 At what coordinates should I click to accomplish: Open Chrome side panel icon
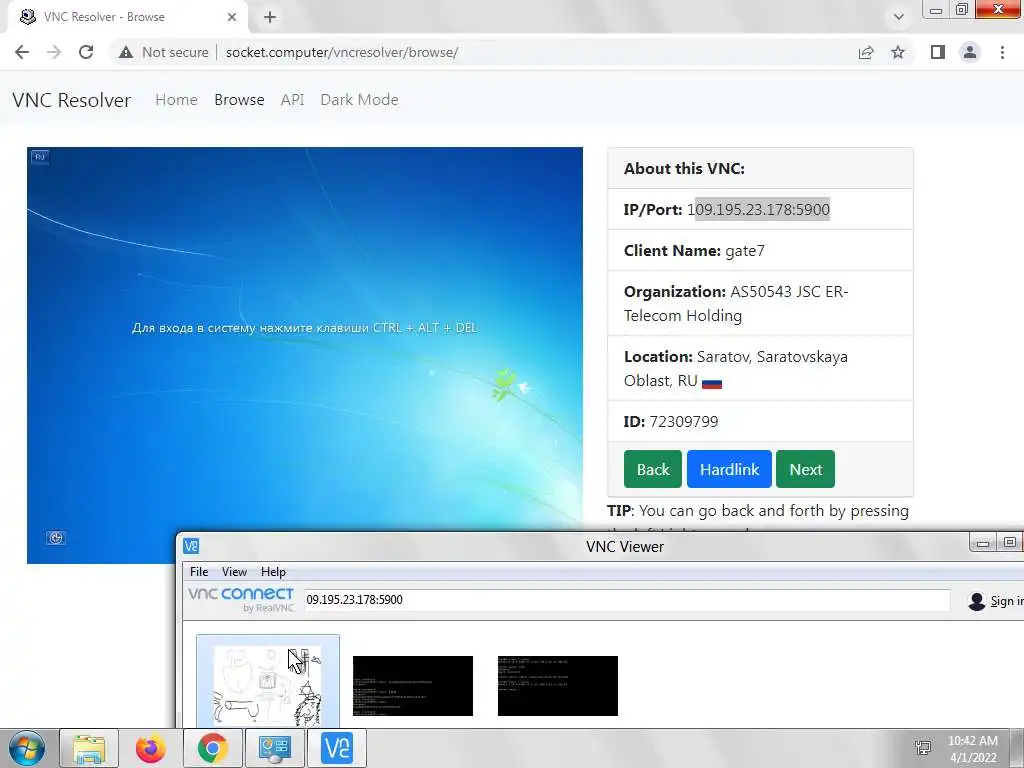[938, 52]
